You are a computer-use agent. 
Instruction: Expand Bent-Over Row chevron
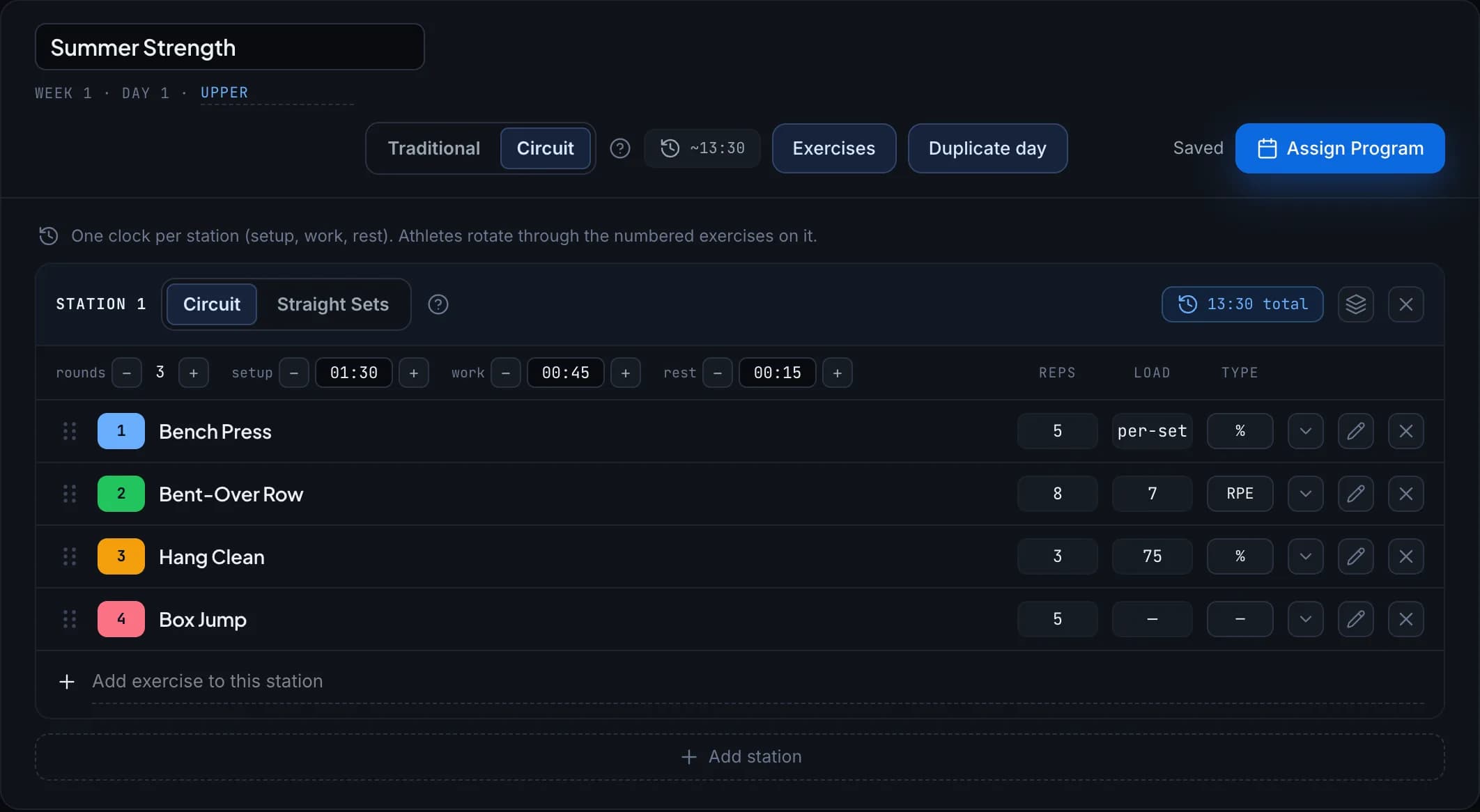[x=1305, y=494]
